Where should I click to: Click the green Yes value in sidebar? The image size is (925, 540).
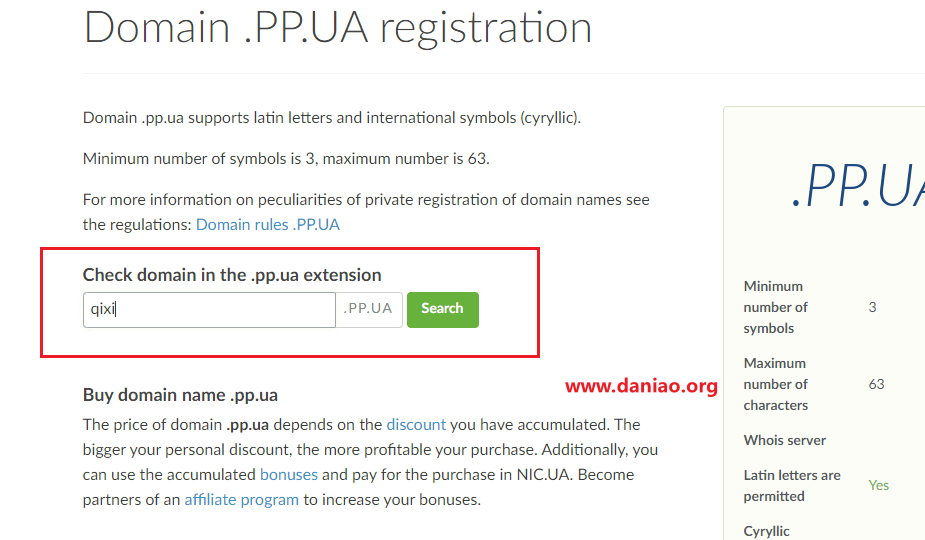click(878, 485)
